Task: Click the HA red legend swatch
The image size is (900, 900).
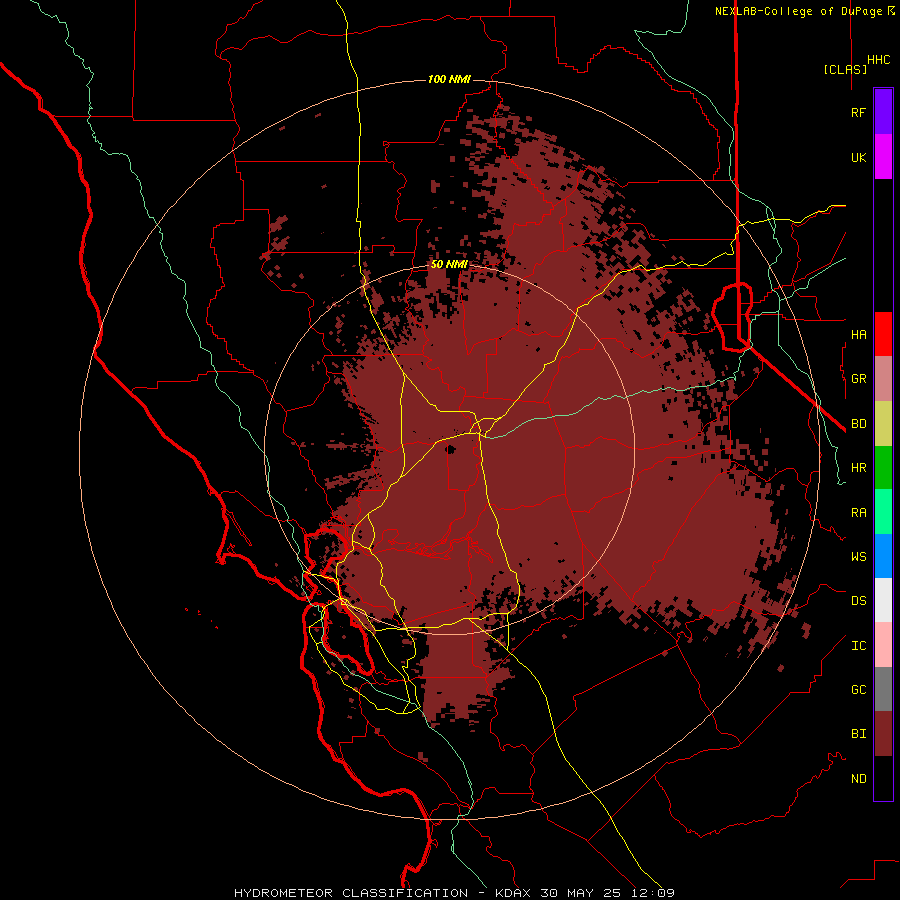Action: [x=883, y=334]
